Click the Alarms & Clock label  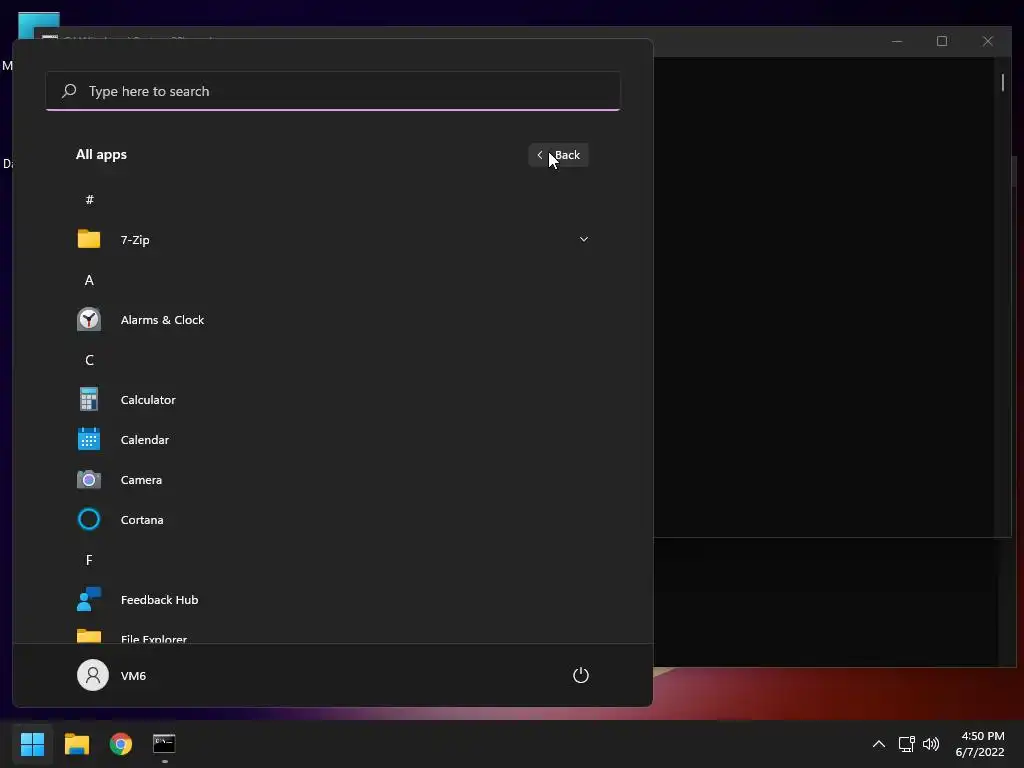(x=163, y=319)
